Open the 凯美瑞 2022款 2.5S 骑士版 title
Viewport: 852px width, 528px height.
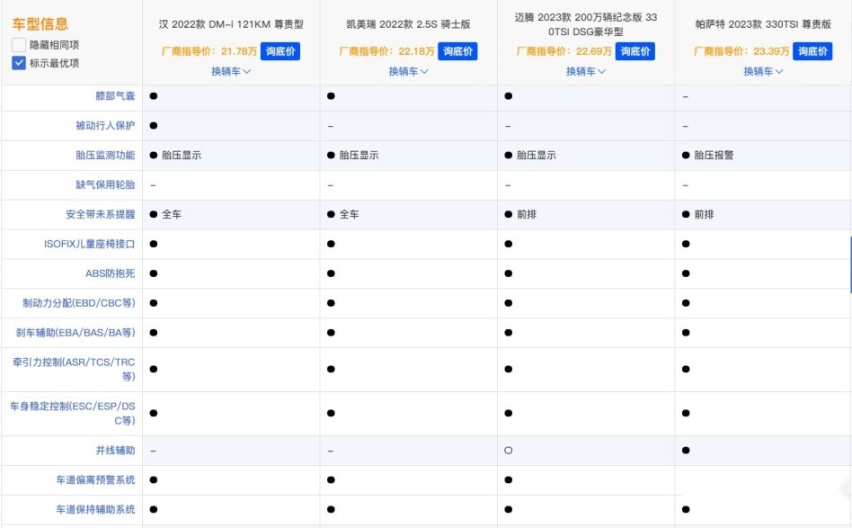(409, 24)
